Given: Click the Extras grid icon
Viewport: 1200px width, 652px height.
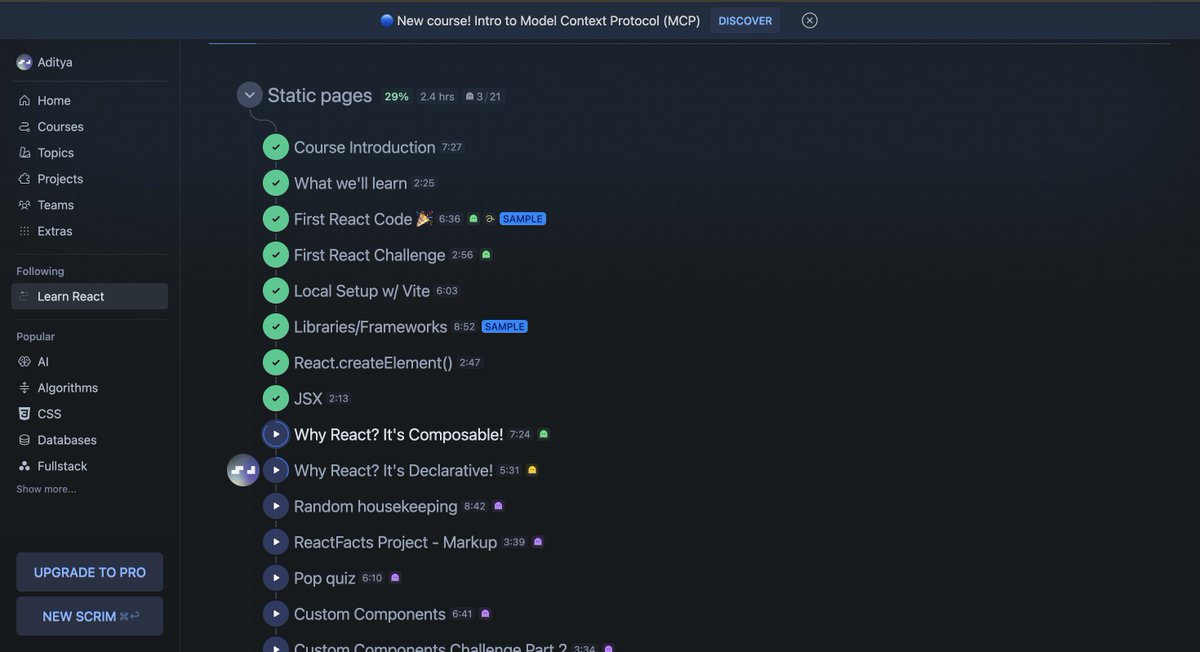Looking at the screenshot, I should click(25, 231).
